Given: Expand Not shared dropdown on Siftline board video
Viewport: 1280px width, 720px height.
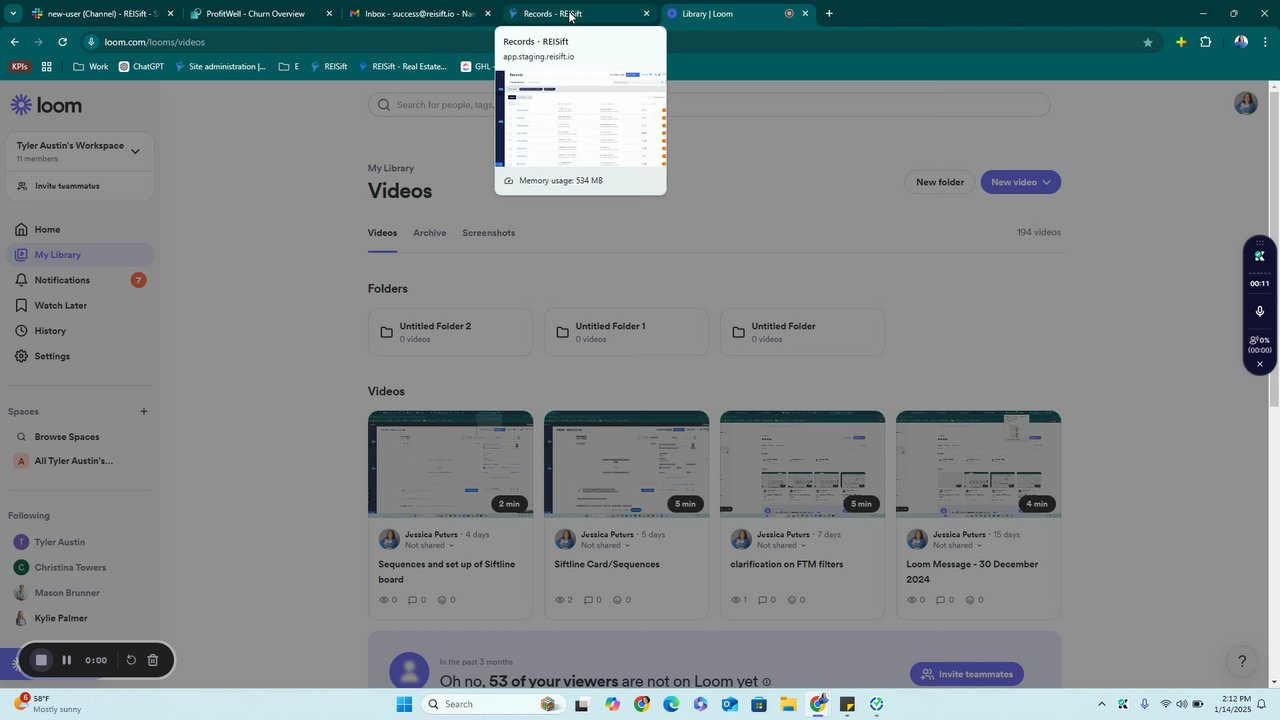Looking at the screenshot, I should coord(430,546).
